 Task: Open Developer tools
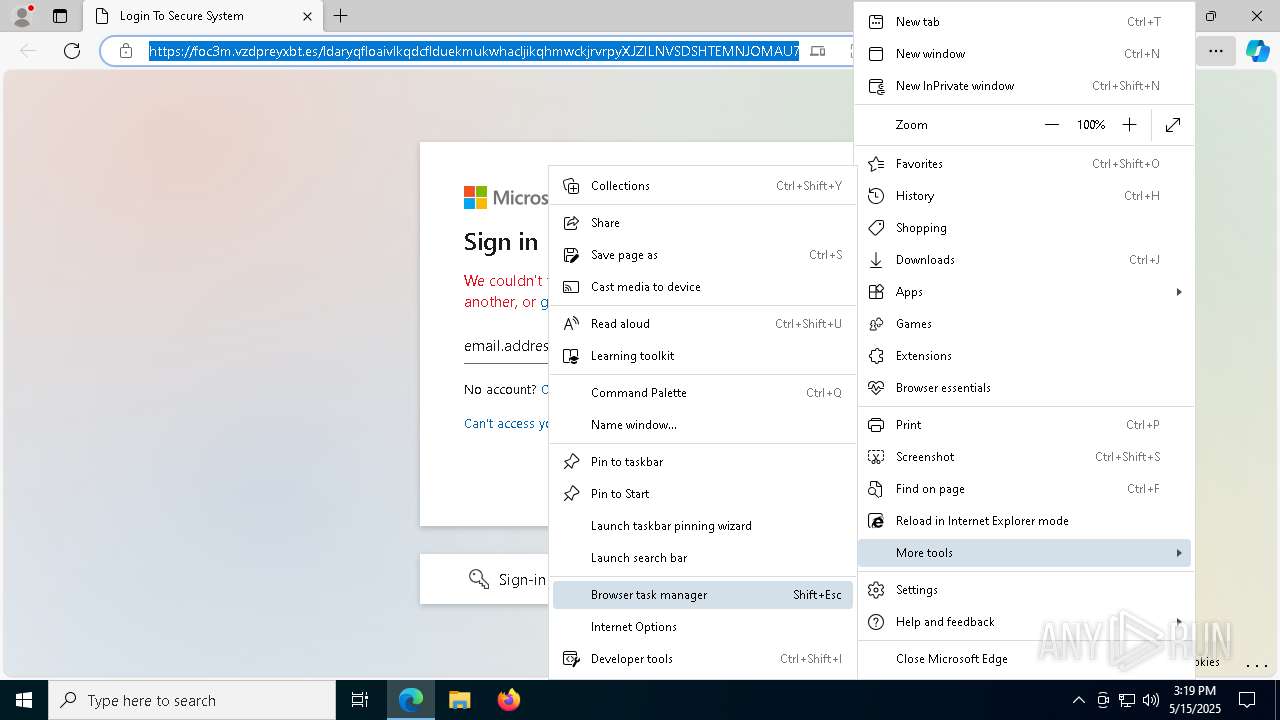(703, 659)
